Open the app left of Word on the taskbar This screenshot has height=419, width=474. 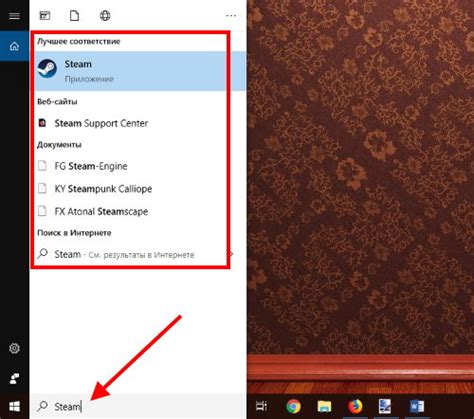385,406
